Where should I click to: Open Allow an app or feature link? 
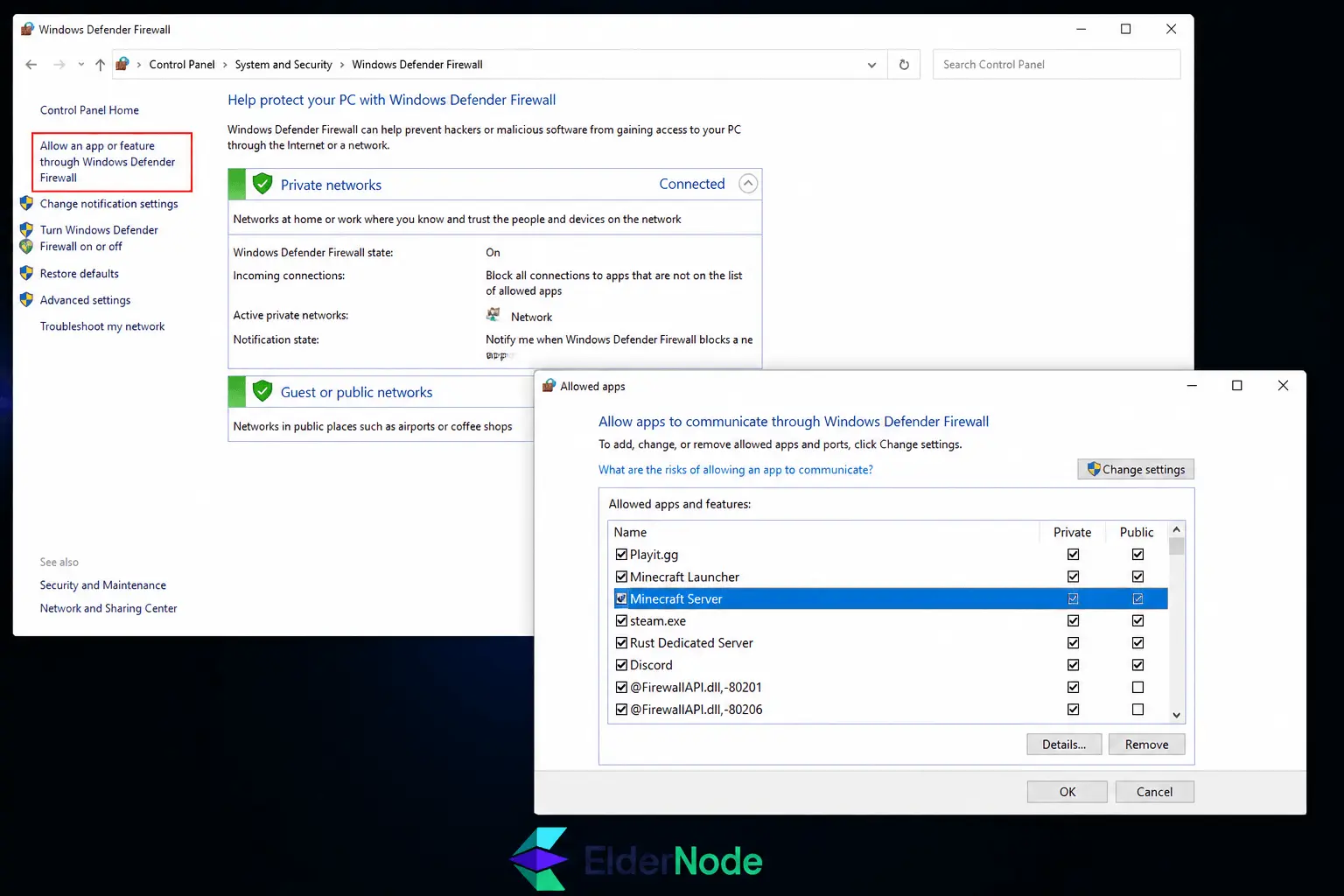(x=108, y=162)
